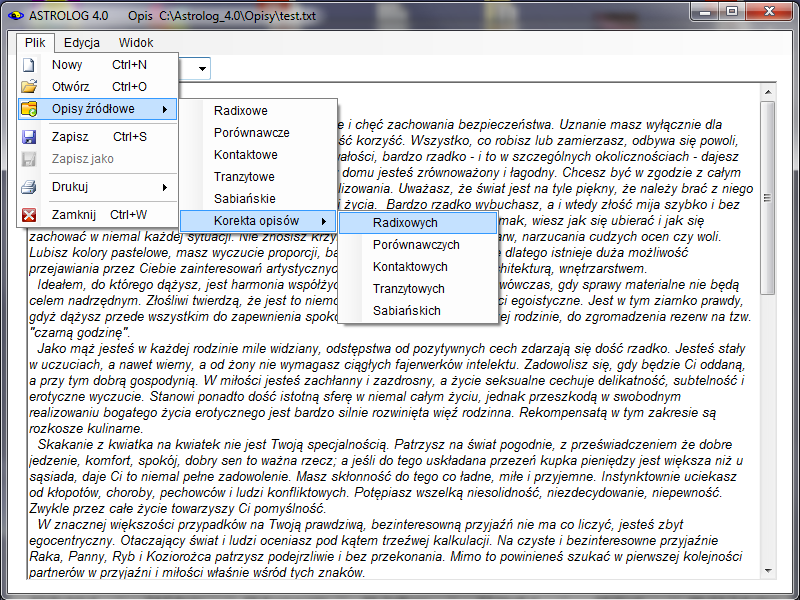
Task: Choose Zamknij to close the description
Action: pos(98,215)
